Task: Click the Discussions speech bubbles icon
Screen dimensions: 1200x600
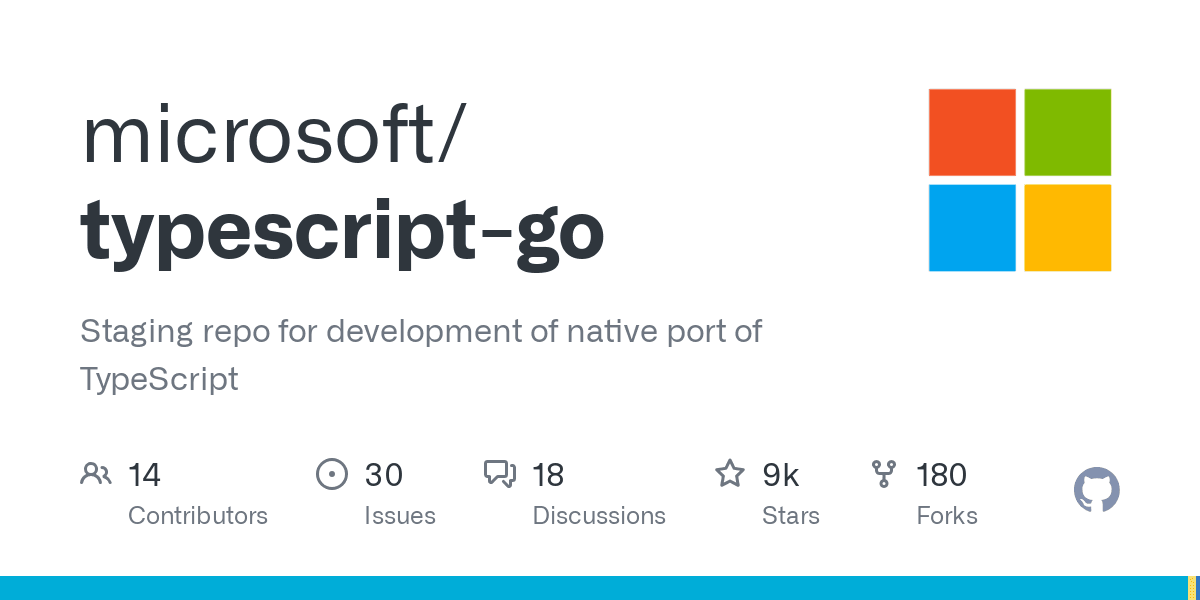Action: [500, 474]
